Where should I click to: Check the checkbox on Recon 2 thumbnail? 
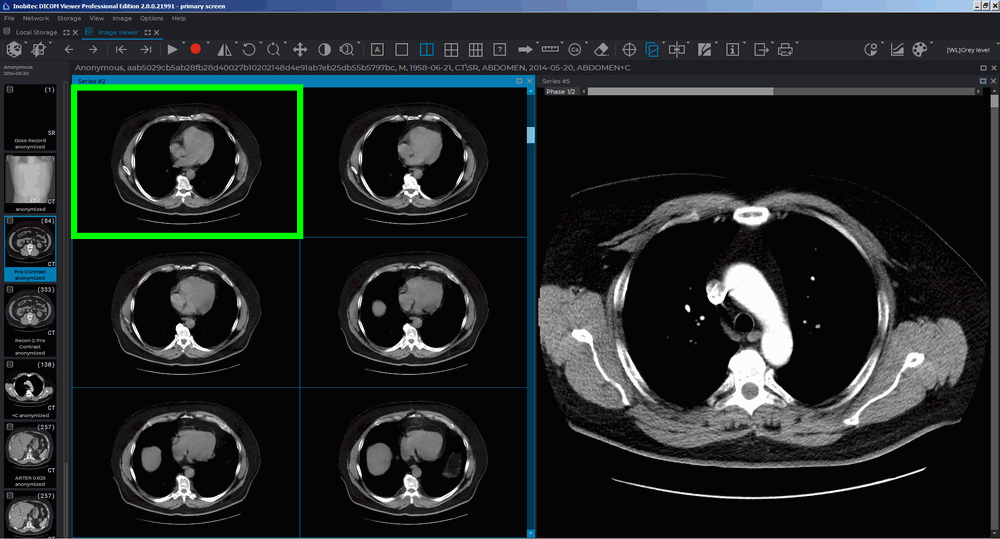pos(10,290)
